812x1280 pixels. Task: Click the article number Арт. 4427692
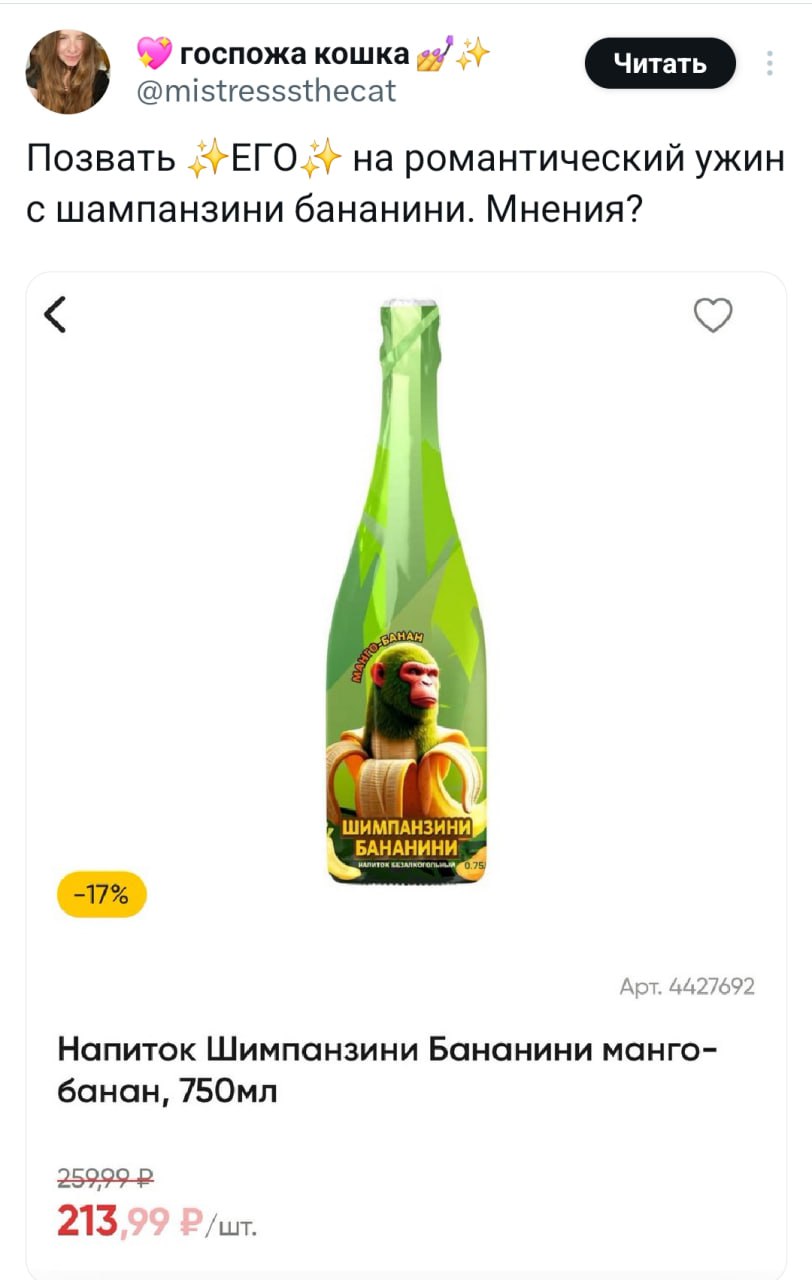click(687, 987)
